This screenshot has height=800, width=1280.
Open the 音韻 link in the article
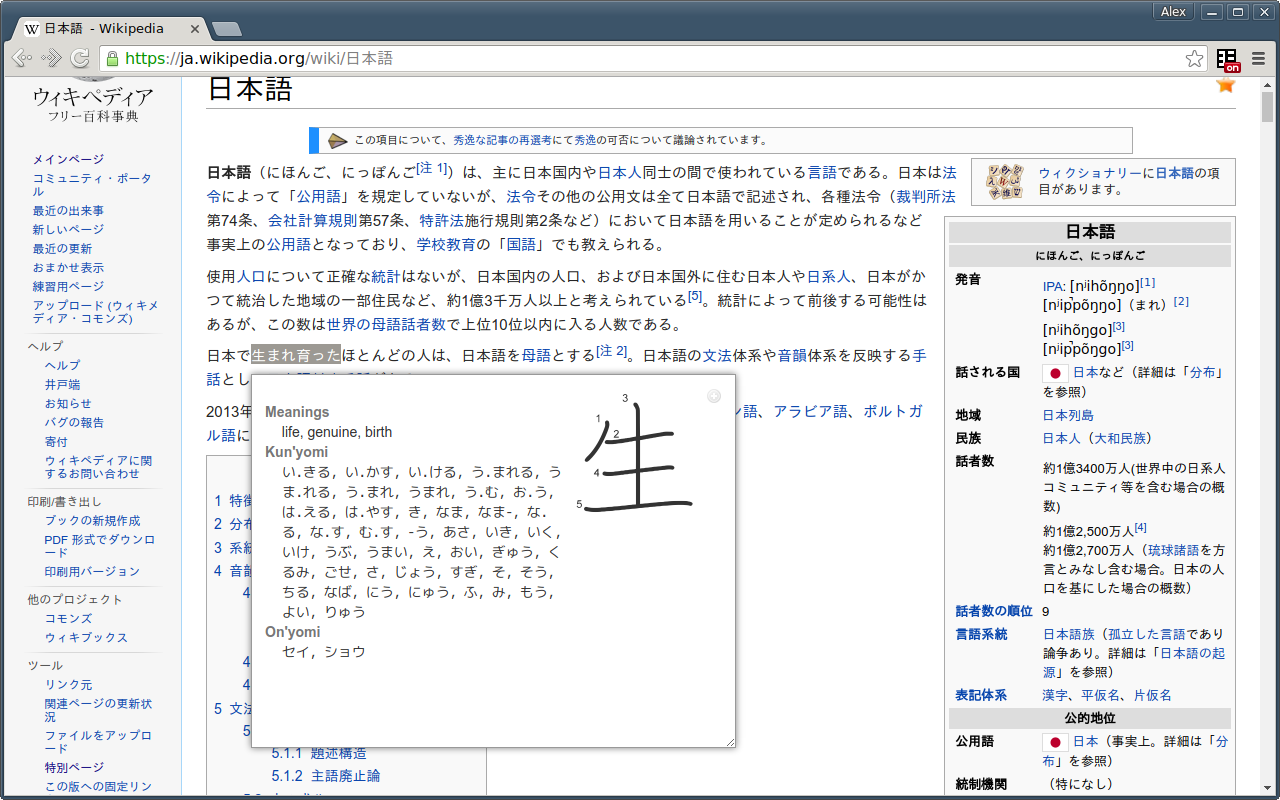(793, 356)
